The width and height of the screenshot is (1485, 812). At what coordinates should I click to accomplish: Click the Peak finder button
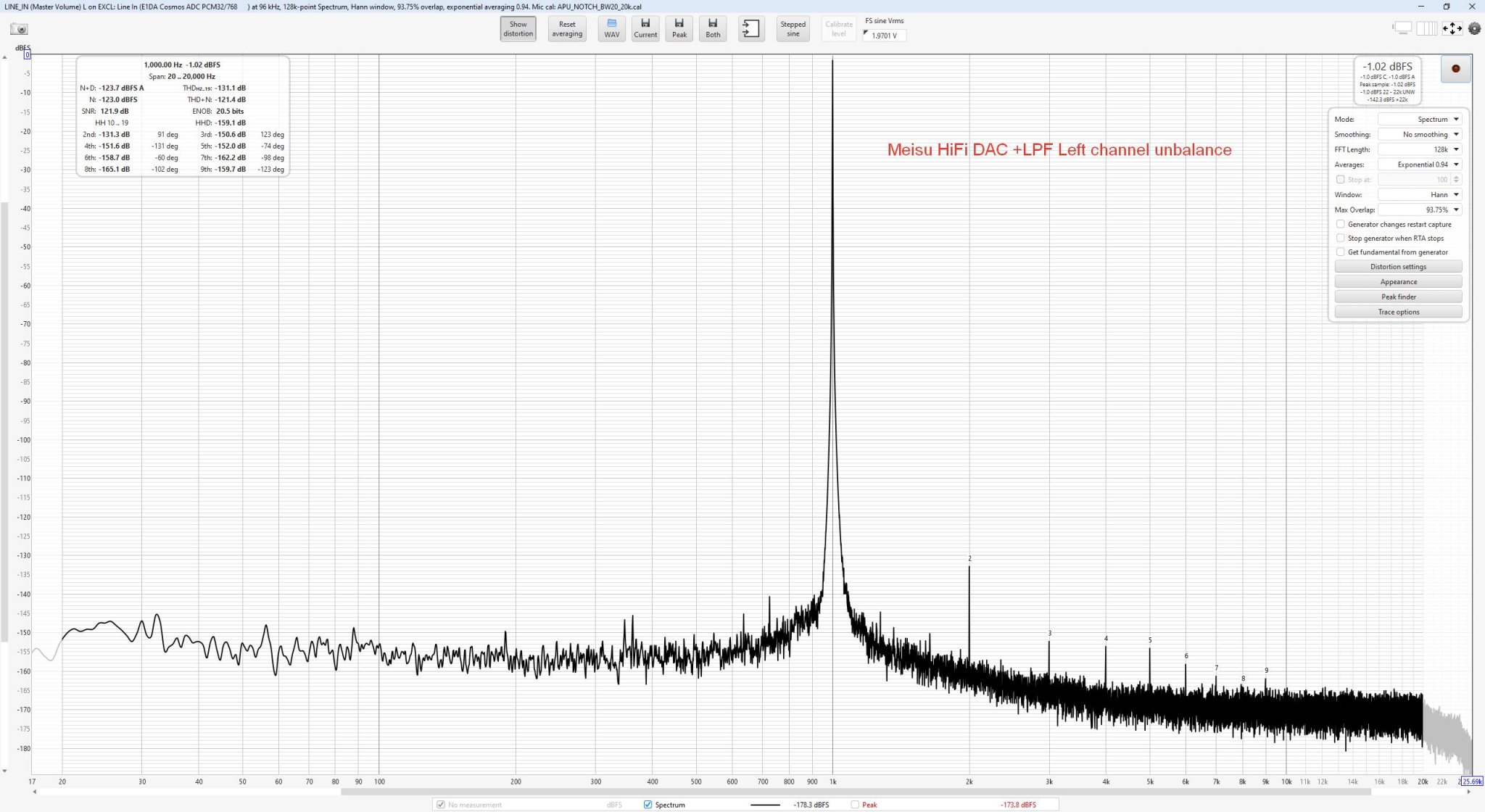1398,297
